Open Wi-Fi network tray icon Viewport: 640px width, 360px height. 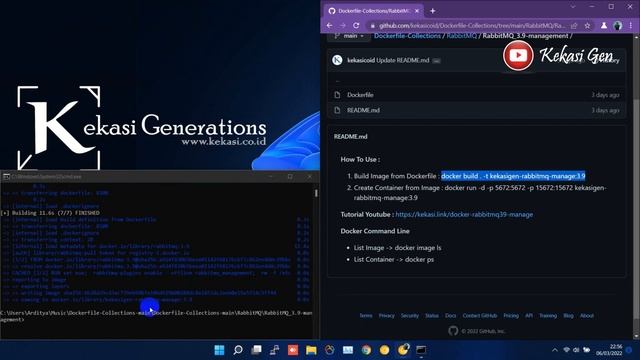tap(567, 350)
